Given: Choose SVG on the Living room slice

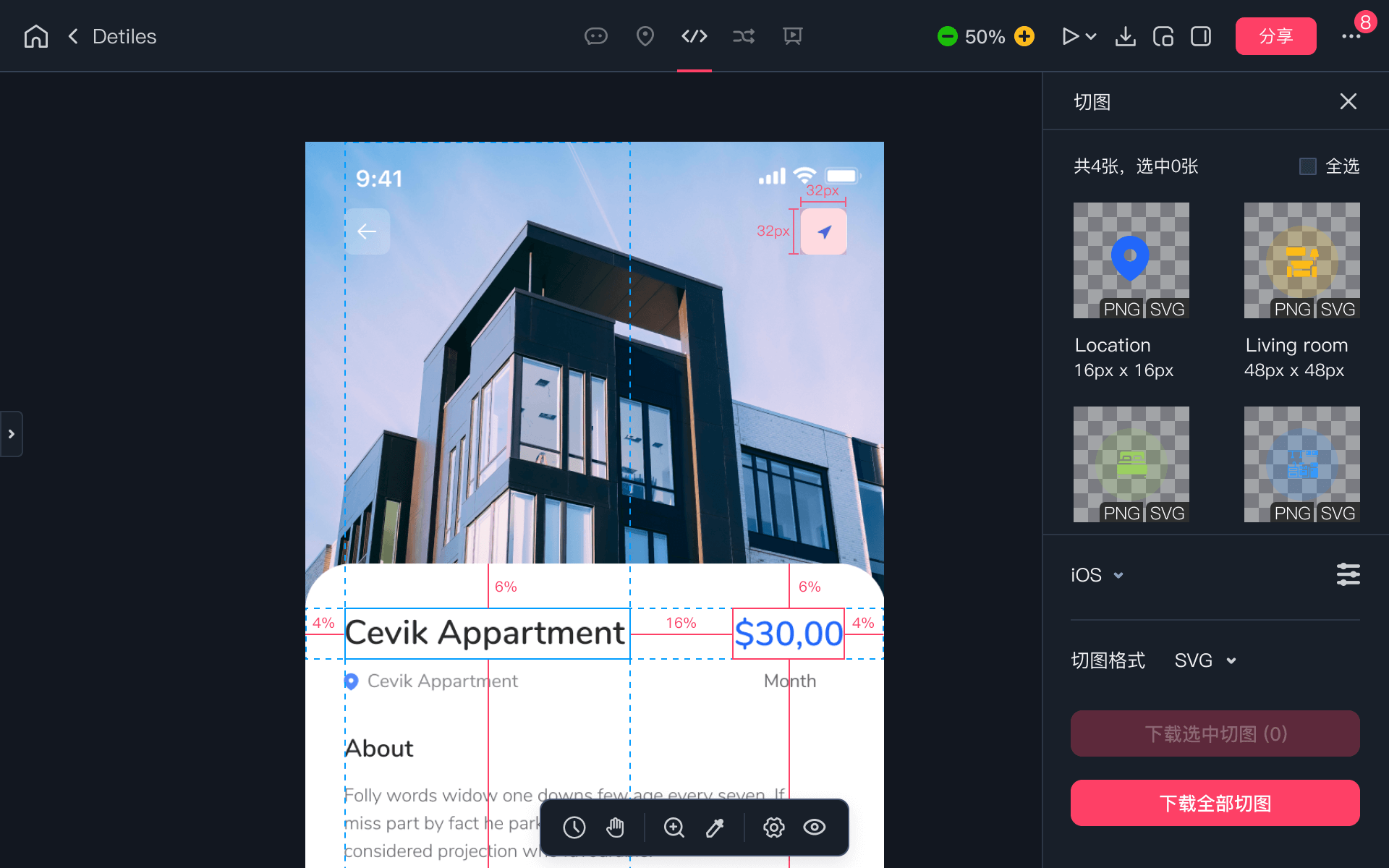Looking at the screenshot, I should (1338, 309).
